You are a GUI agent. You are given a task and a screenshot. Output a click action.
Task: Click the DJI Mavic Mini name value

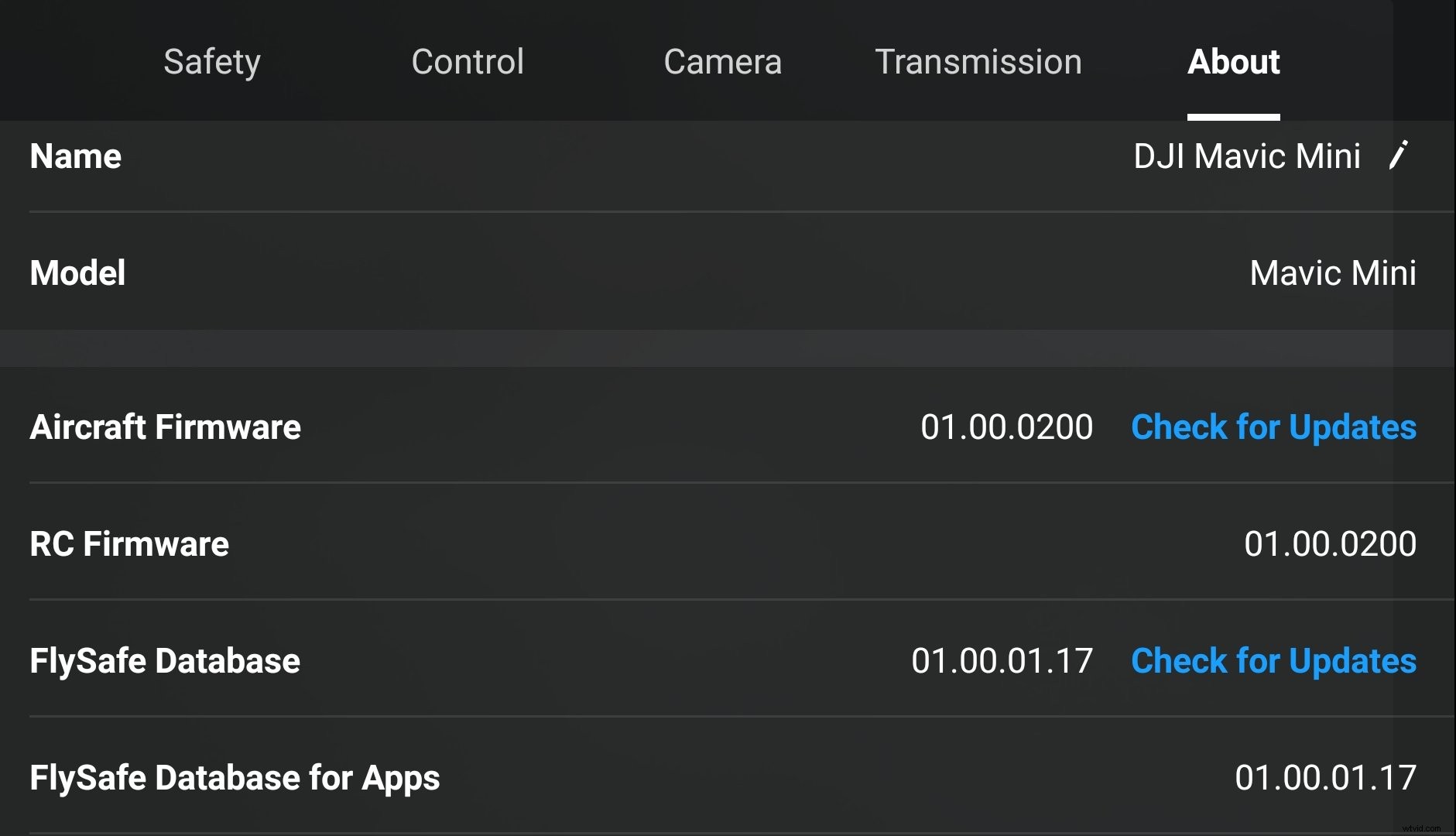(1249, 156)
